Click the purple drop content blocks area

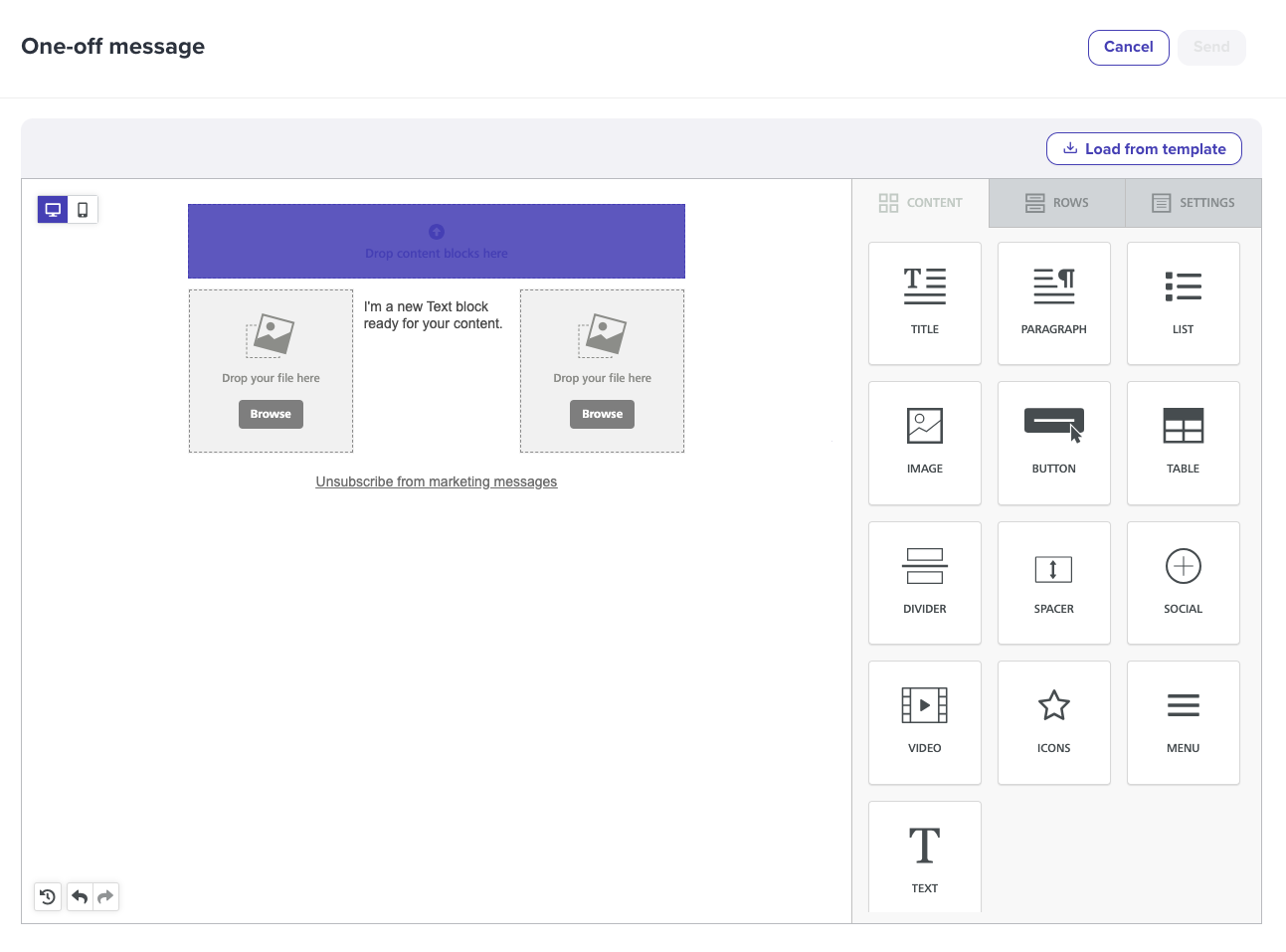pyautogui.click(x=437, y=242)
